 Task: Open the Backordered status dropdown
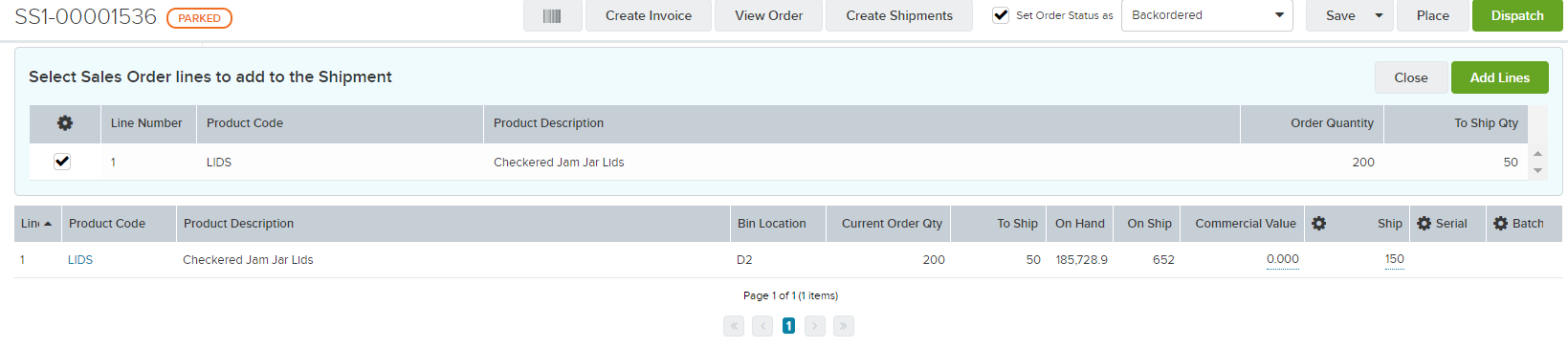[x=1207, y=15]
